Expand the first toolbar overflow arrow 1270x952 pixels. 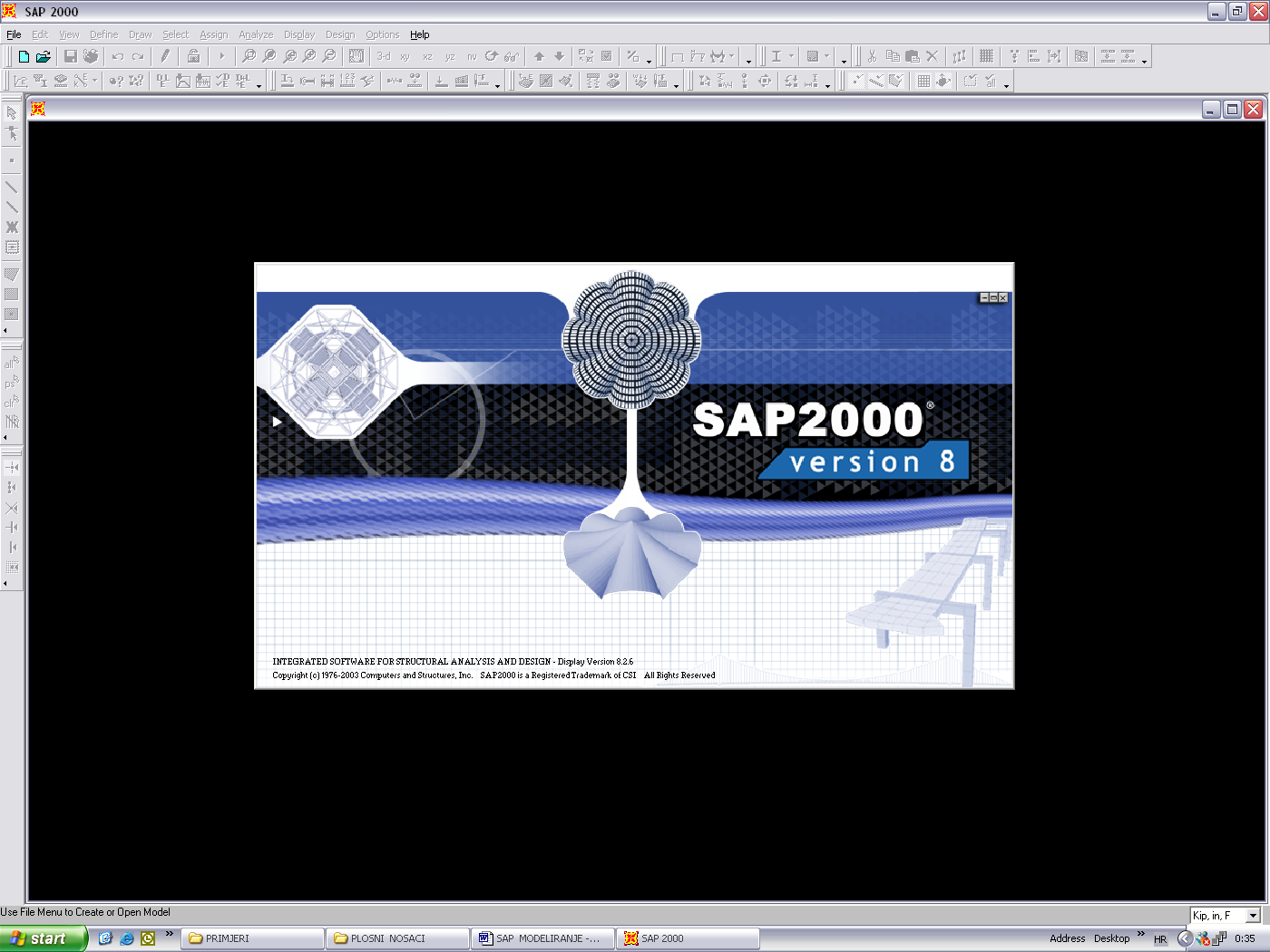pos(649,62)
